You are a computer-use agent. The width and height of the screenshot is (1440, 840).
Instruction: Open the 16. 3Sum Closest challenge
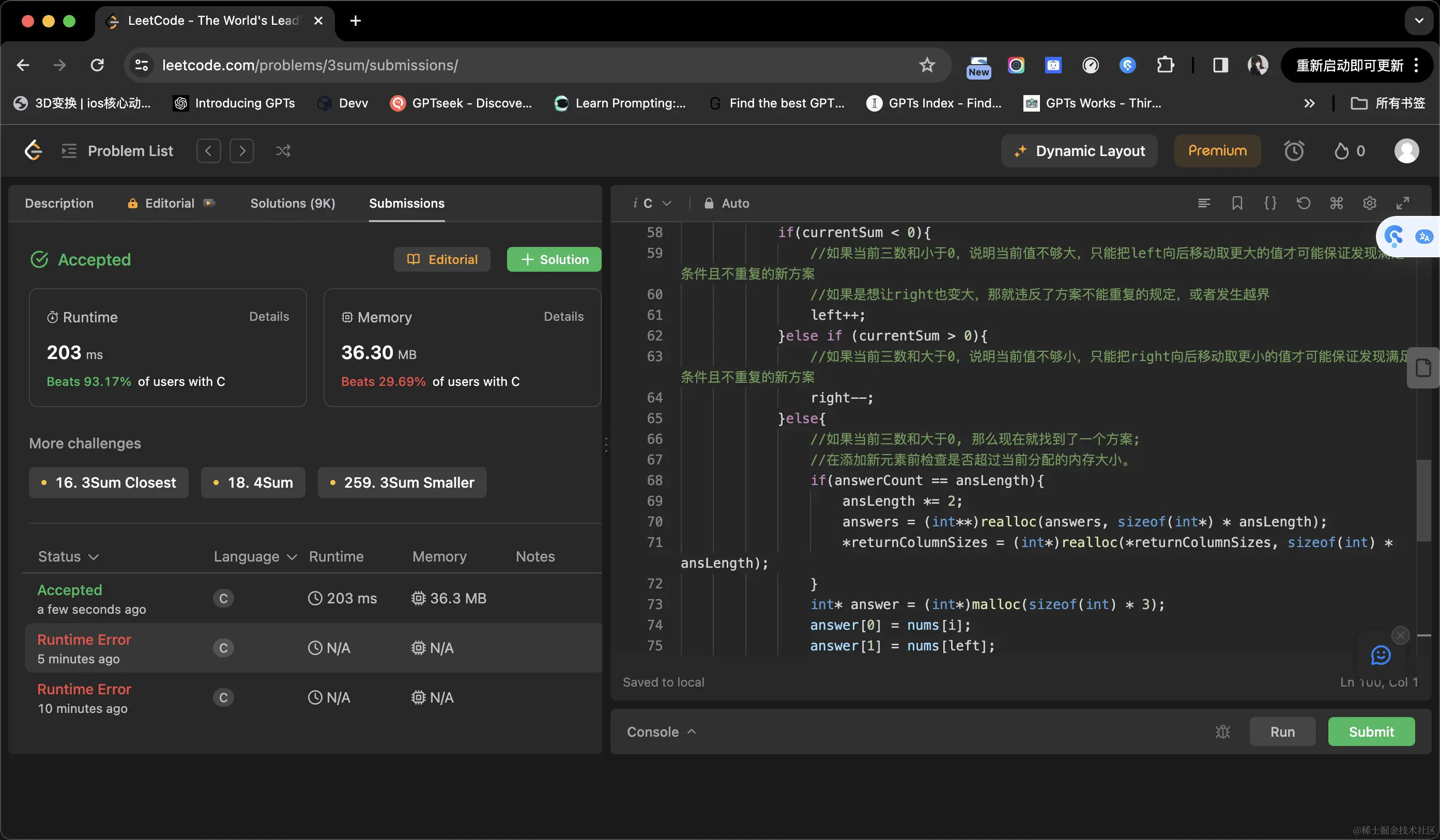coord(109,483)
